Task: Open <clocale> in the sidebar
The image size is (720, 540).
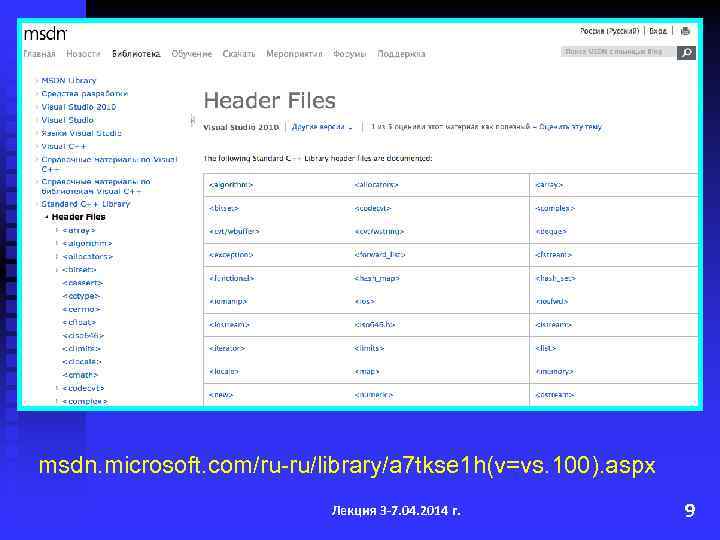Action: [x=82, y=362]
